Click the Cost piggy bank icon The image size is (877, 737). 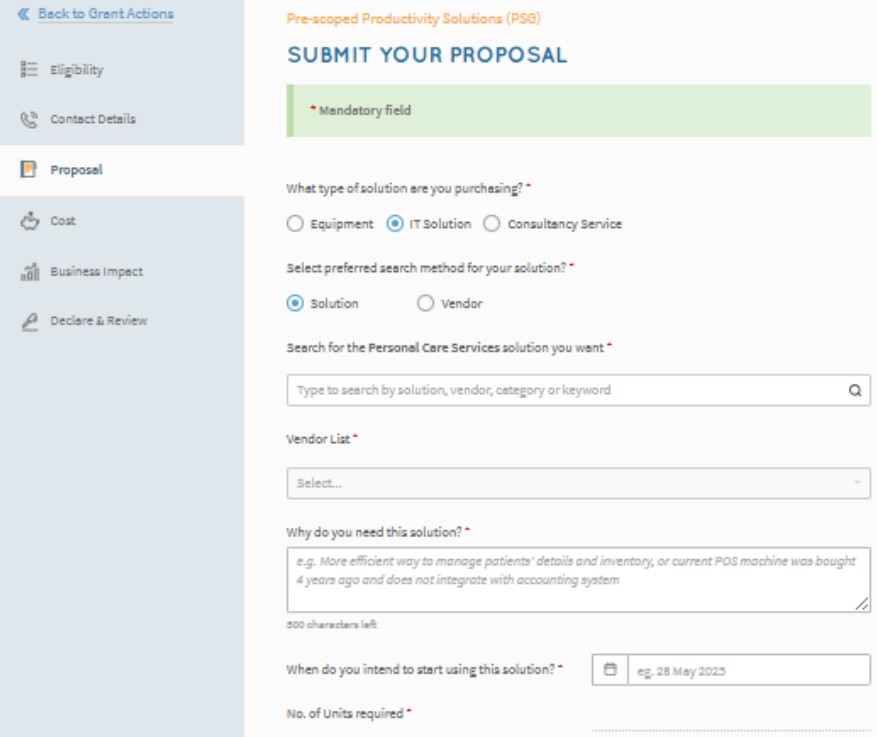pos(28,220)
